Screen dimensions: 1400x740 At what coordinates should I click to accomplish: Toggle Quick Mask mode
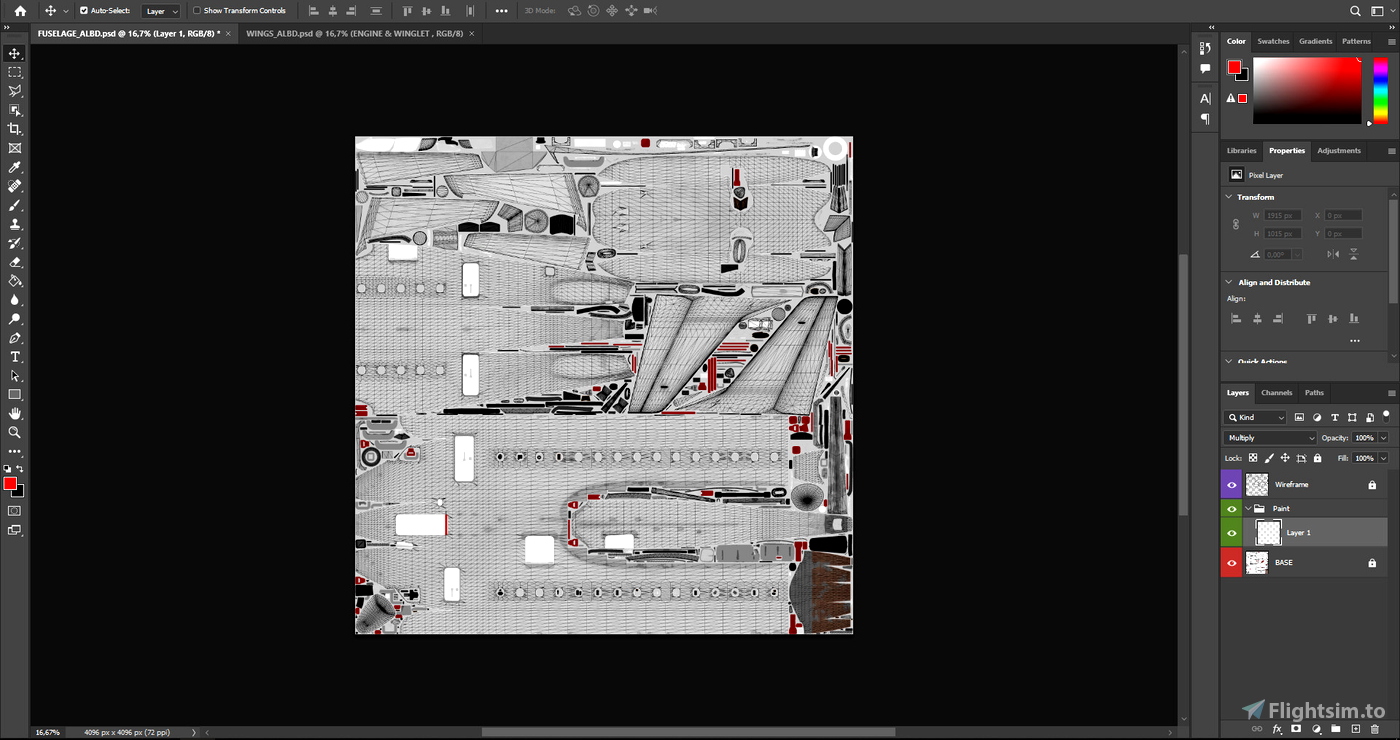pyautogui.click(x=15, y=511)
